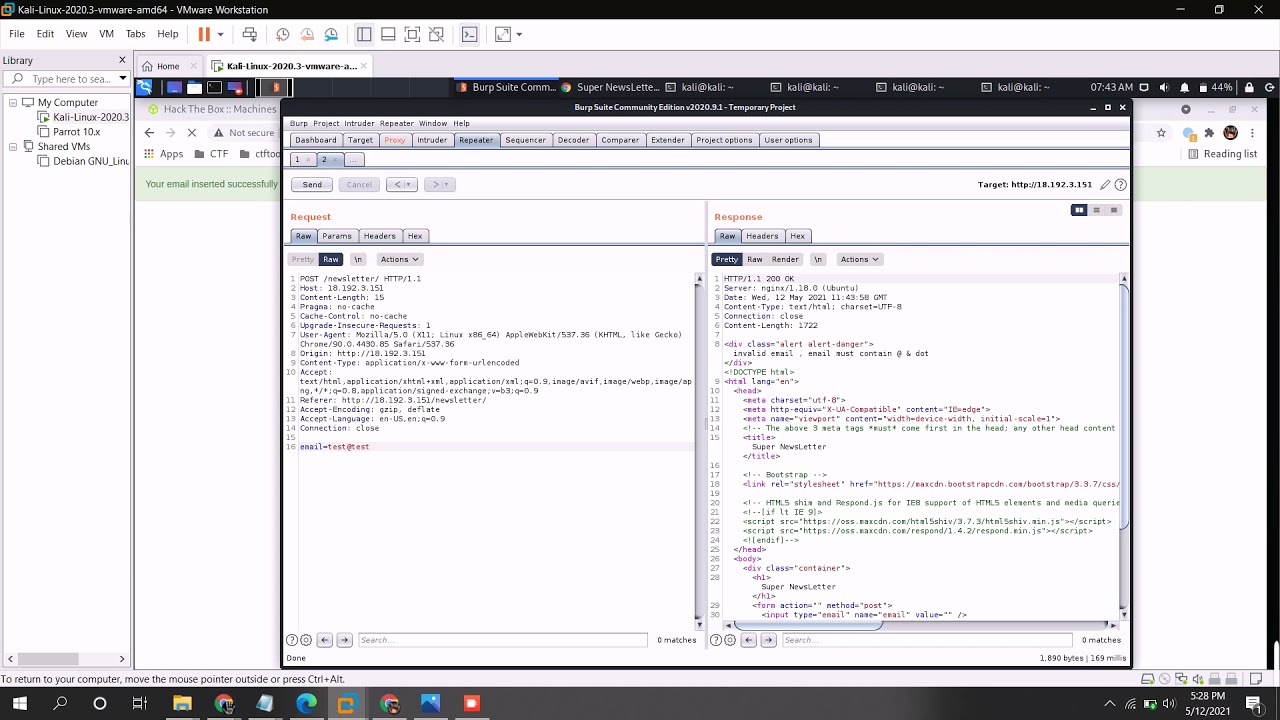Image resolution: width=1280 pixels, height=720 pixels.
Task: Select side-by-side split layout view
Action: (1079, 210)
